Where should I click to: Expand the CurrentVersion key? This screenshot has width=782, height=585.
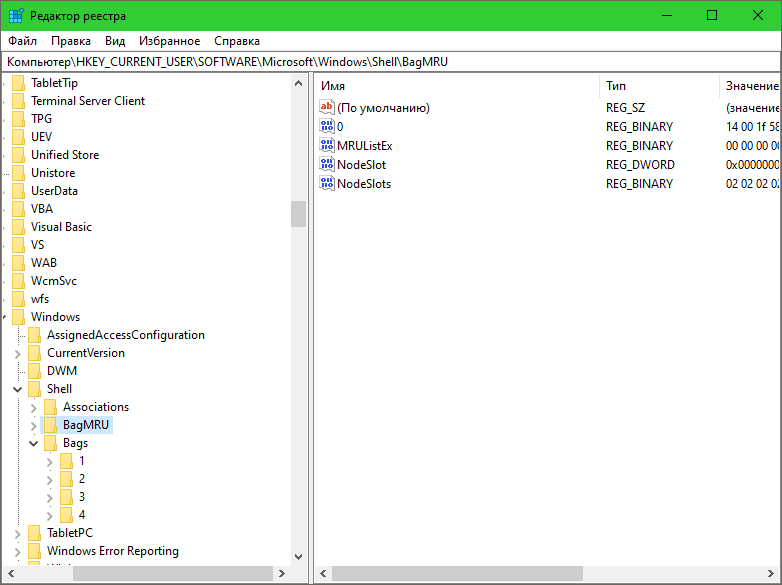click(18, 353)
